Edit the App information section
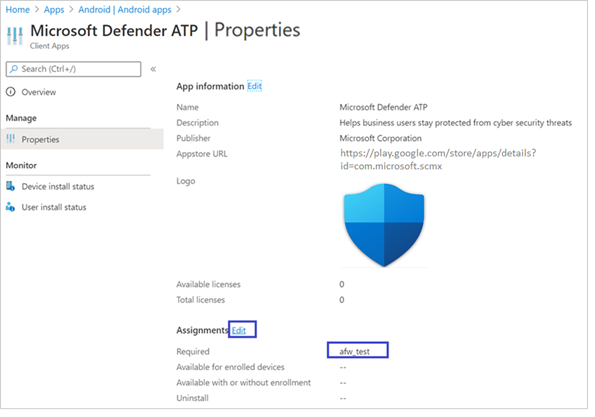The width and height of the screenshot is (595, 417). click(x=254, y=86)
